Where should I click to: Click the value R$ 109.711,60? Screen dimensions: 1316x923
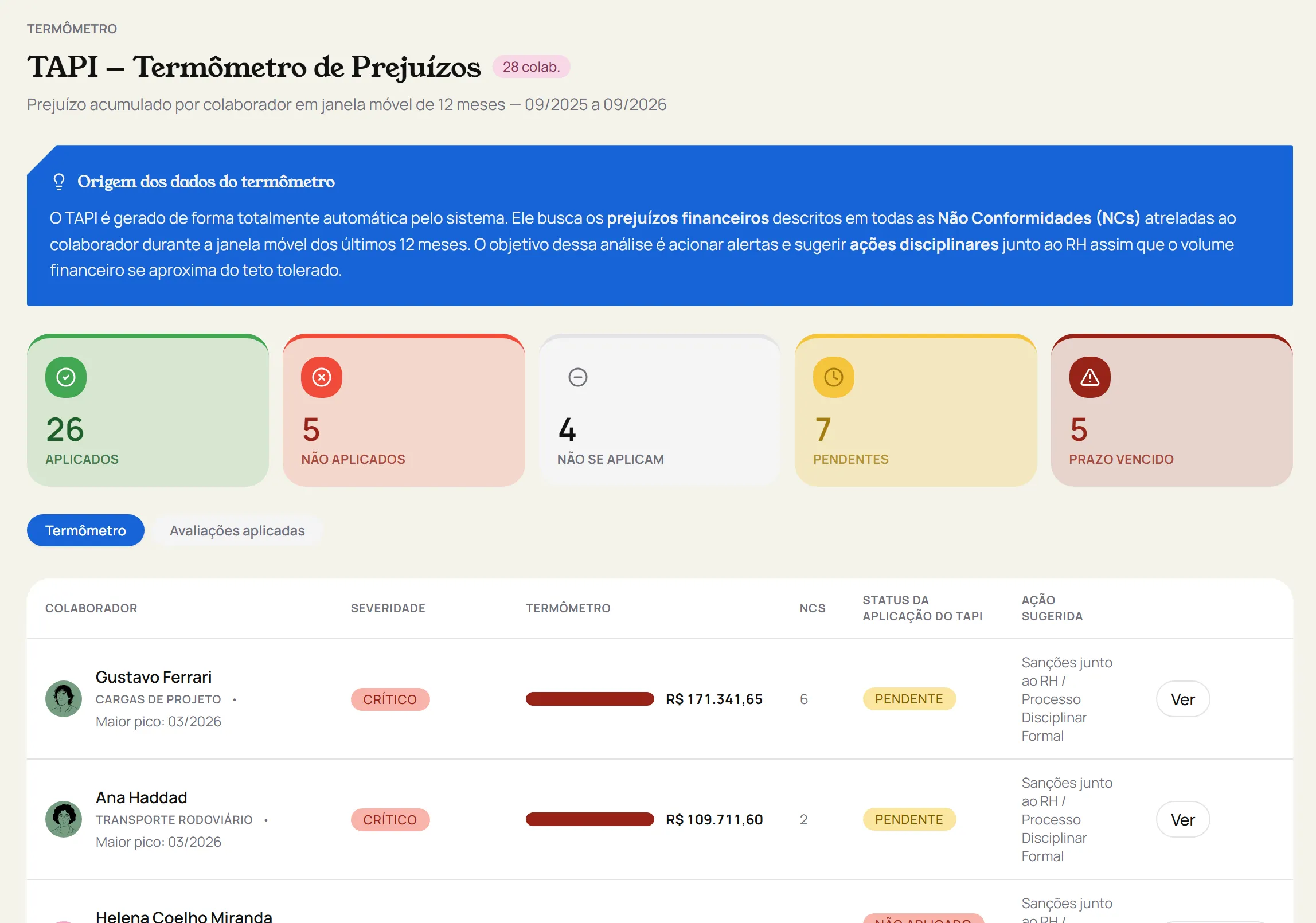point(714,819)
